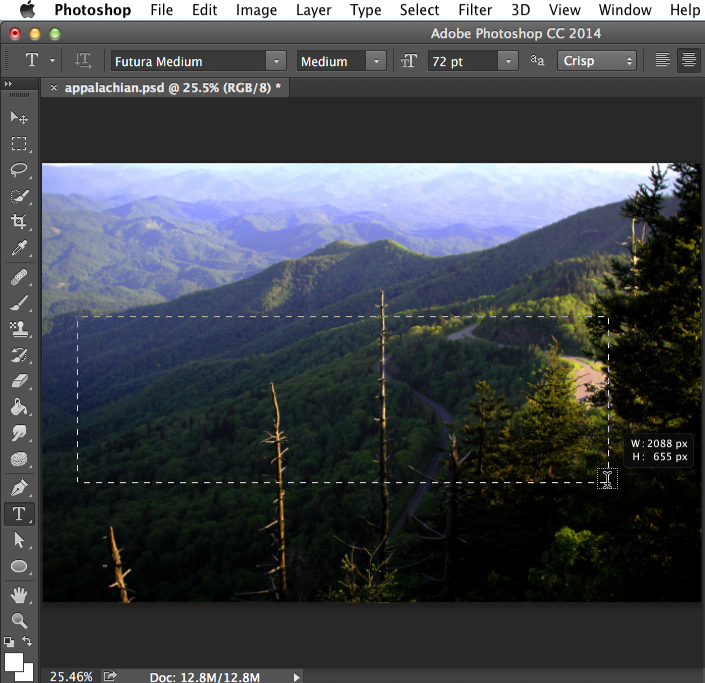Select the Paint Bucket tool
This screenshot has width=705, height=683.
pos(19,408)
